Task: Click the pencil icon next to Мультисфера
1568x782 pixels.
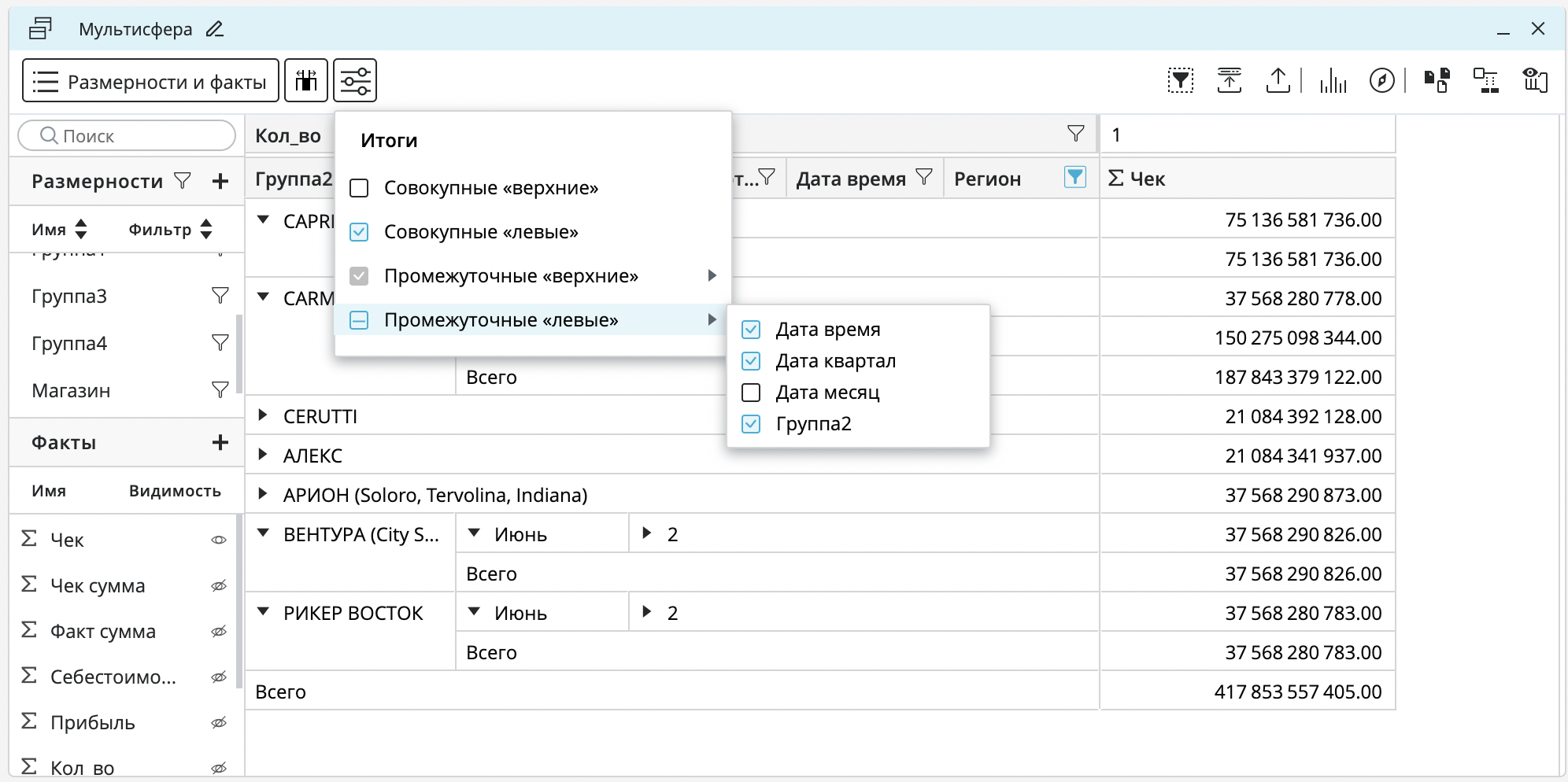Action: (215, 29)
